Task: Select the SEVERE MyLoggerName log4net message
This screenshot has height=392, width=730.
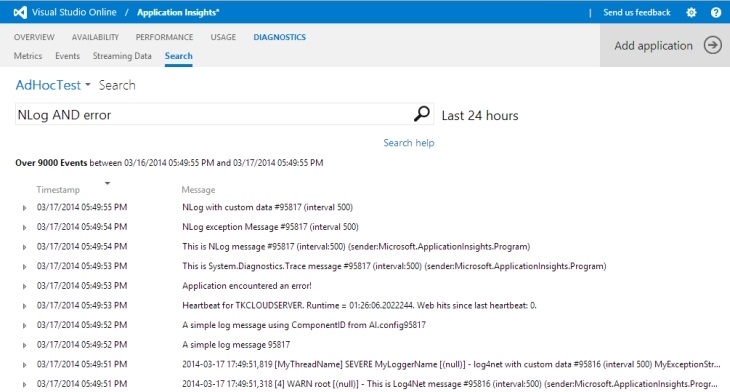Action: pos(451,365)
